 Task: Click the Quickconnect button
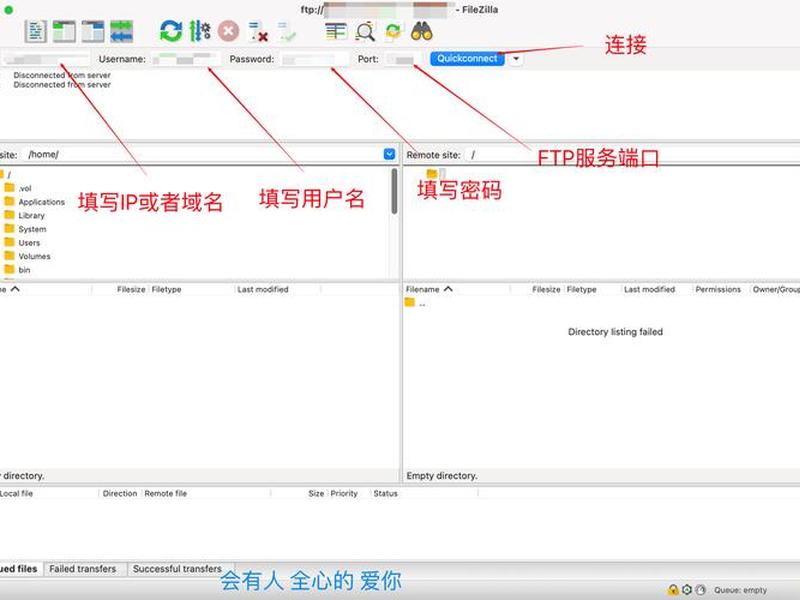[467, 59]
